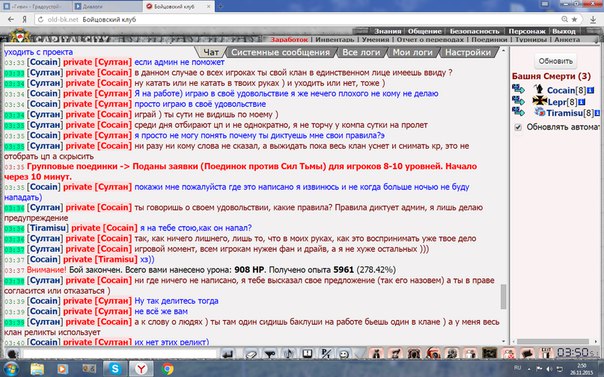
Task: Click the info icon beside Lepr[8]
Action: click(x=582, y=102)
